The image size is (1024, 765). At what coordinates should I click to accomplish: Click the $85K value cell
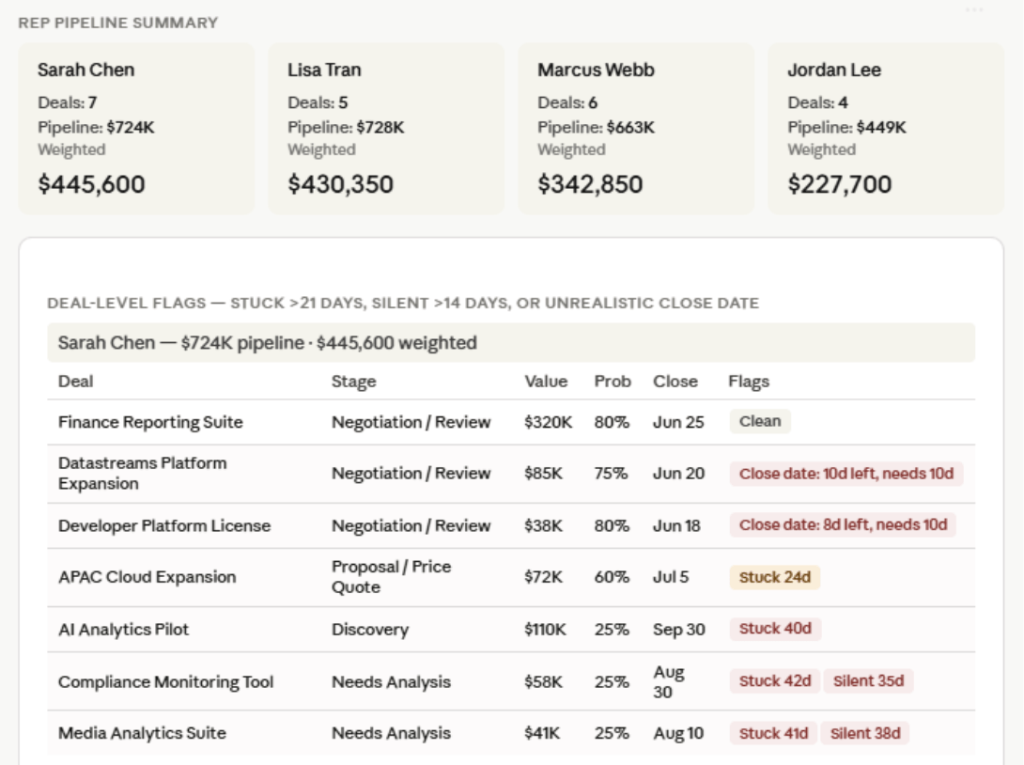pos(543,474)
